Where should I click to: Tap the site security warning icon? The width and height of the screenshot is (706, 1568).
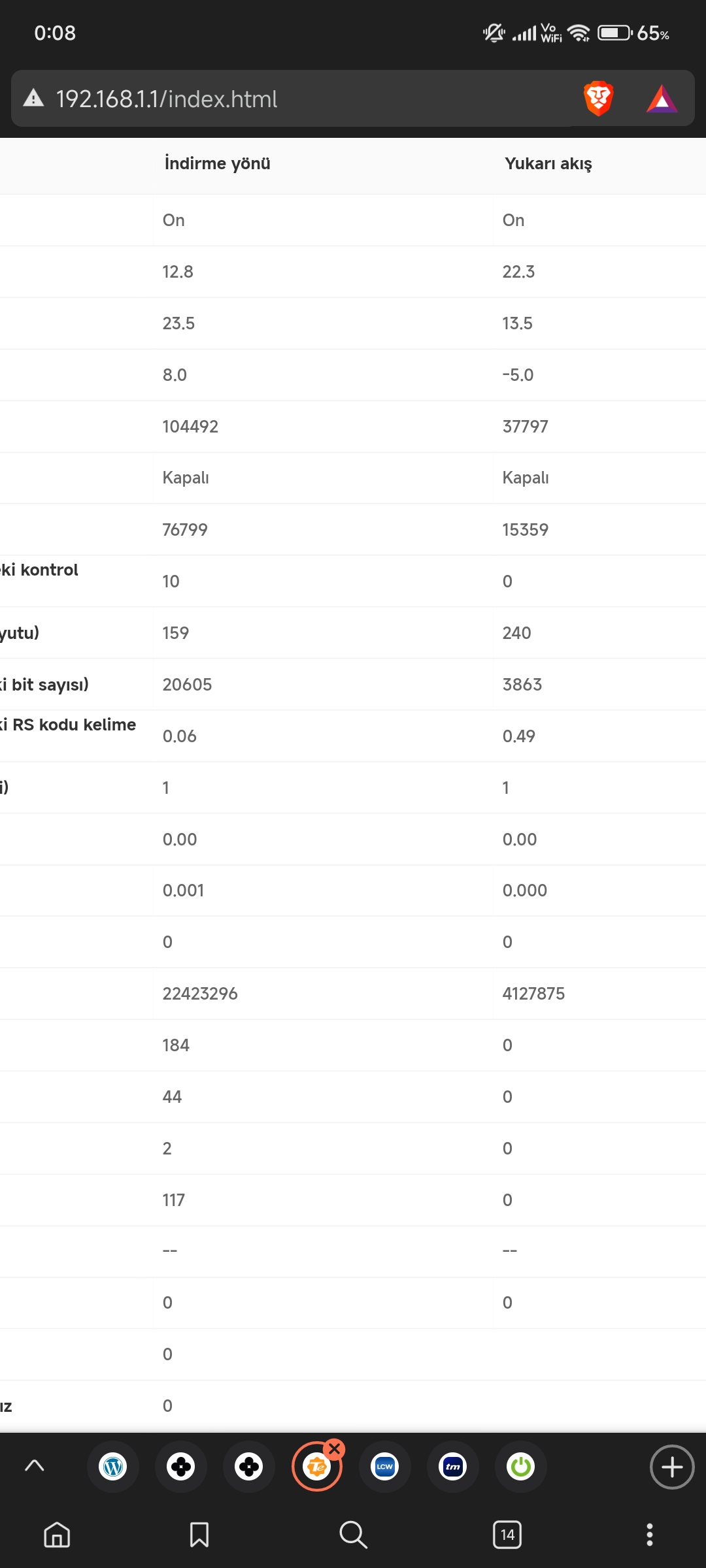(33, 98)
